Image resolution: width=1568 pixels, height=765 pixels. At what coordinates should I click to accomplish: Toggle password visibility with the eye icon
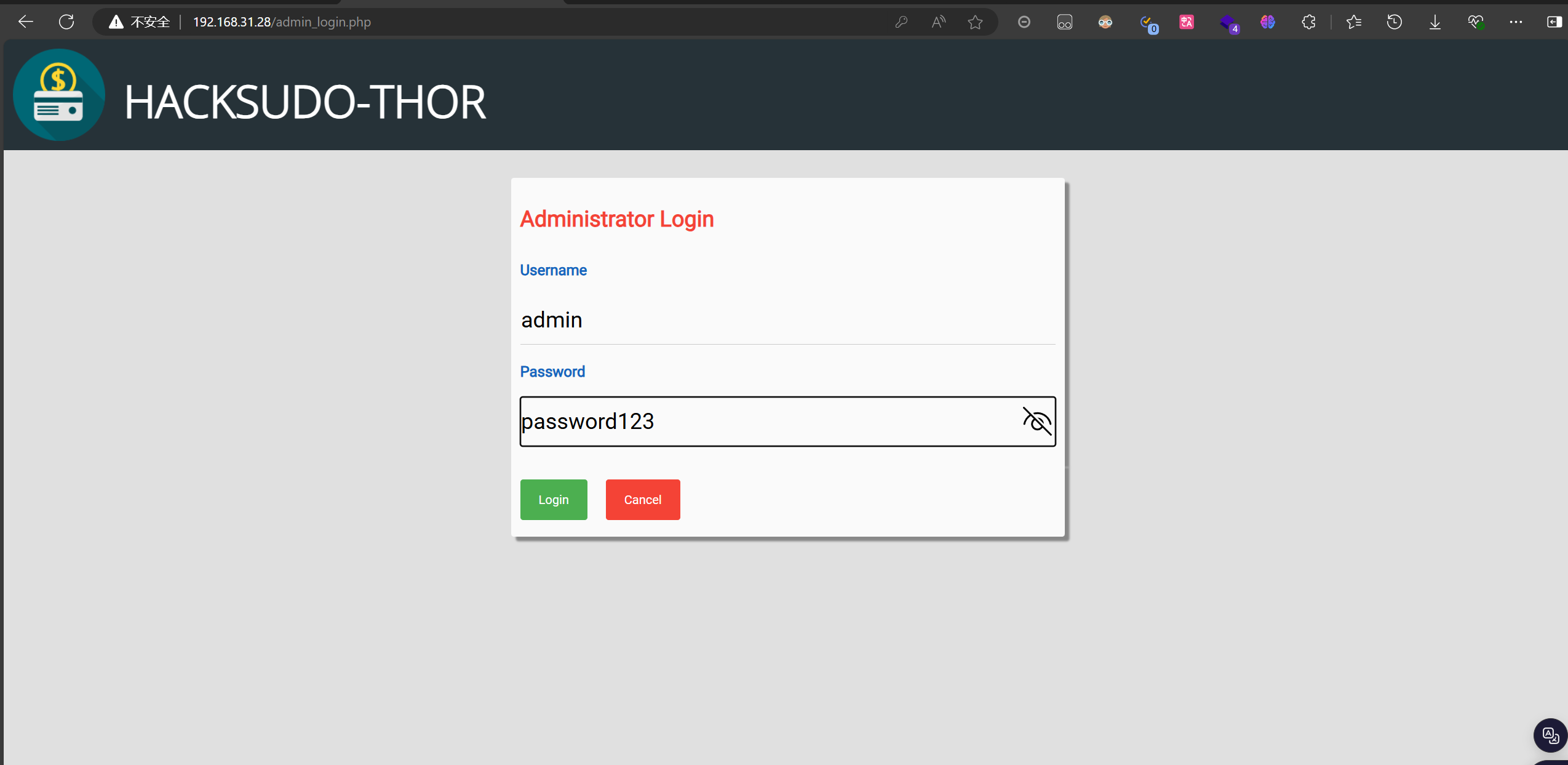[1037, 422]
